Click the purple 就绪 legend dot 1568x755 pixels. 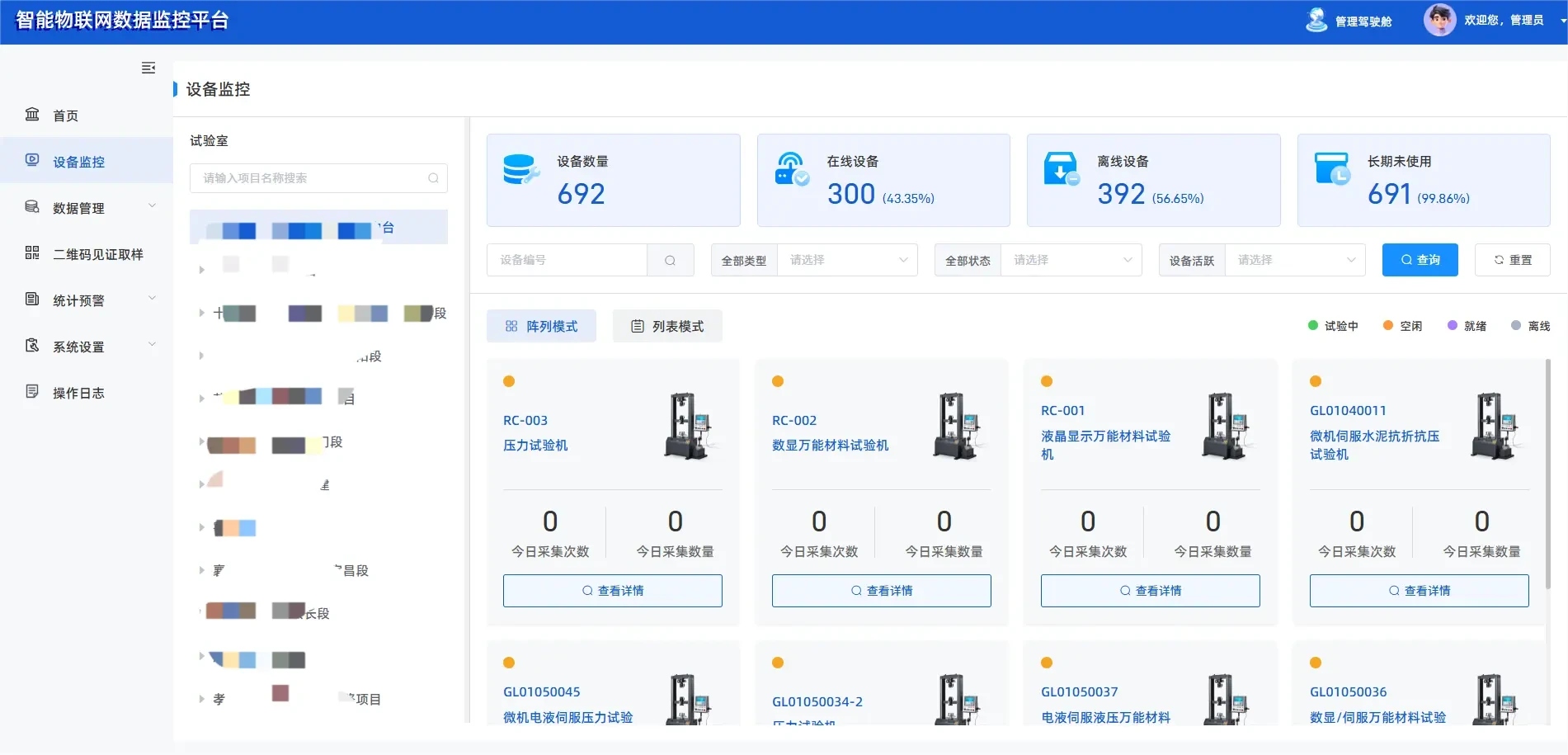(x=1453, y=325)
